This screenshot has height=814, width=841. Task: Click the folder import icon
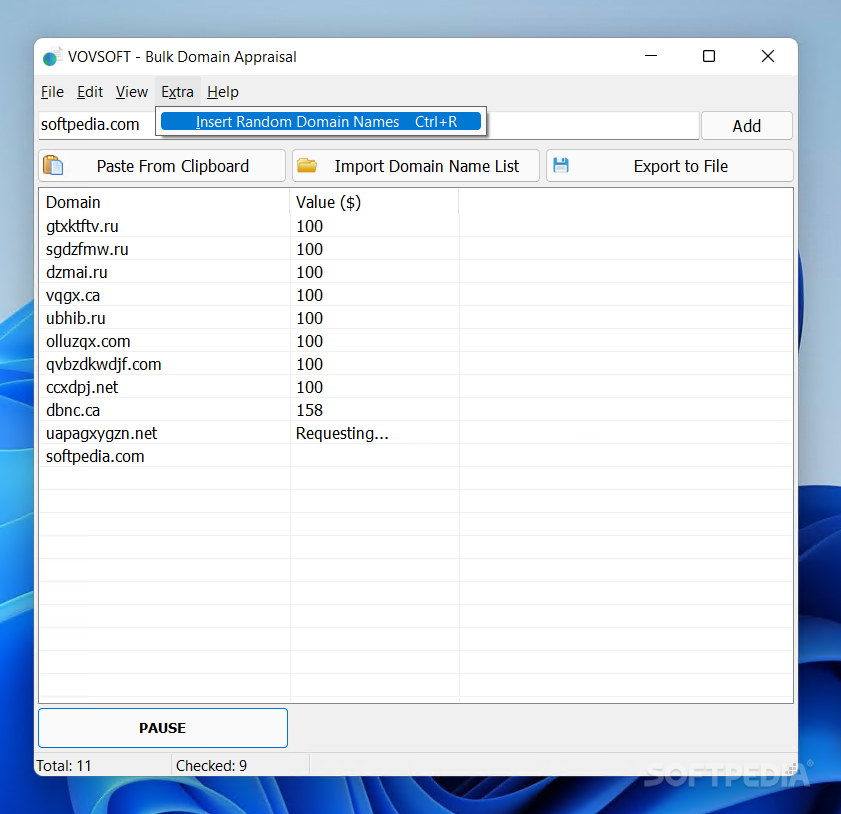pos(307,165)
